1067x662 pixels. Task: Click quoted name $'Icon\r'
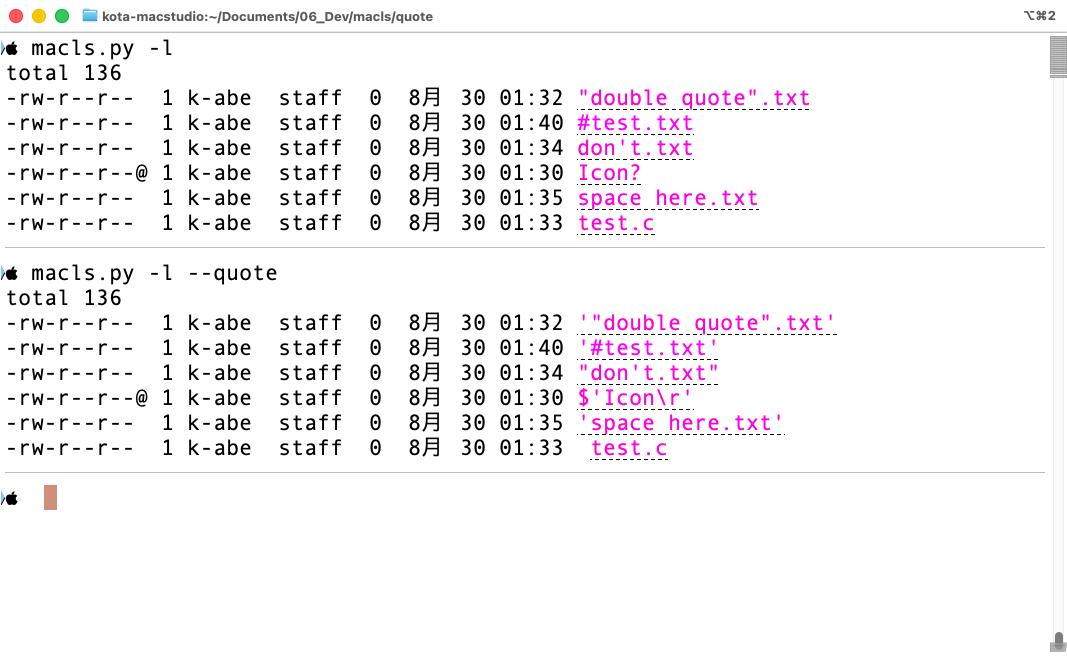[x=636, y=399]
